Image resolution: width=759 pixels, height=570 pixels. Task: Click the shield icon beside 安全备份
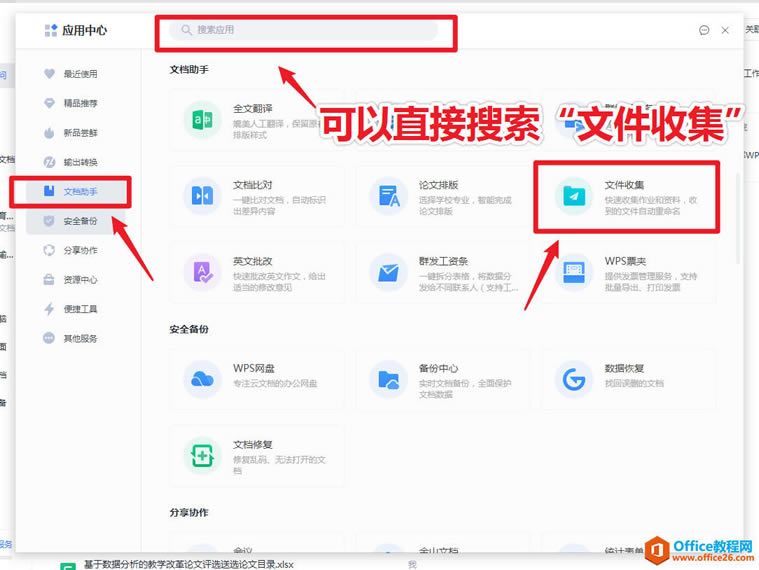pos(49,221)
